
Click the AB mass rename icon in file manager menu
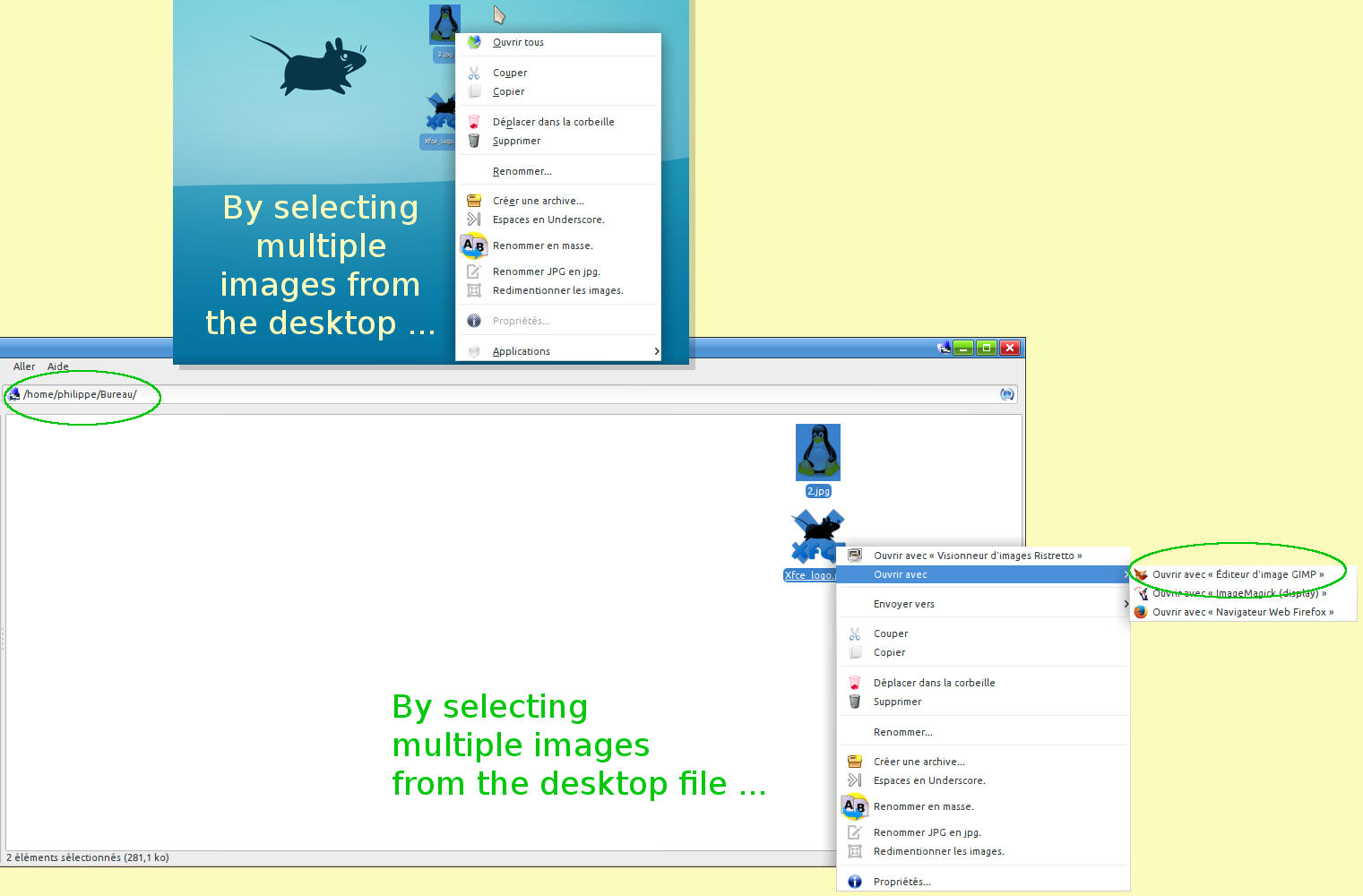[x=855, y=806]
